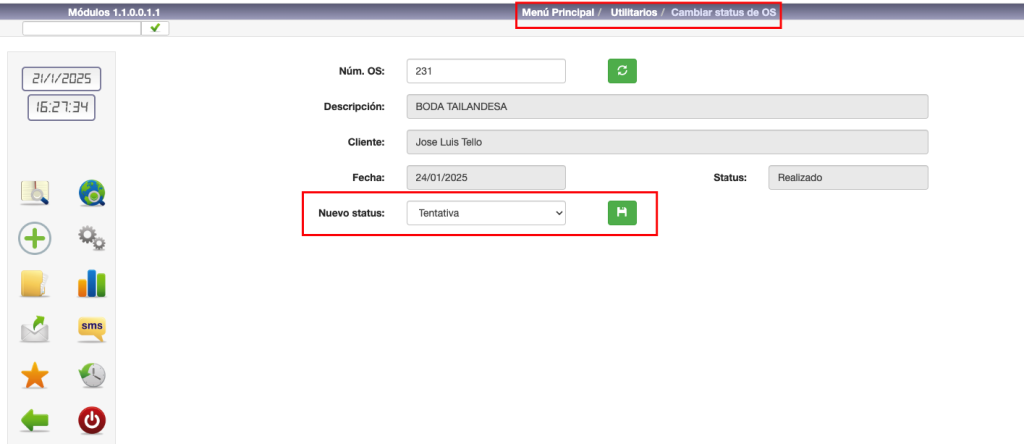Go to Menú Principal in breadcrumb
1024x444 pixels.
[558, 12]
